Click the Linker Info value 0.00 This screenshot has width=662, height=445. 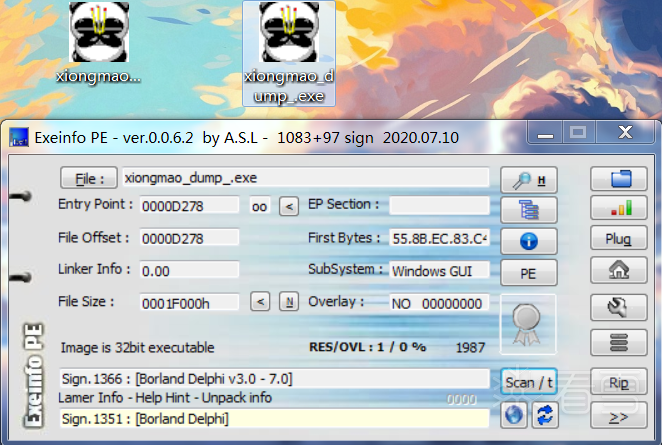pos(189,270)
